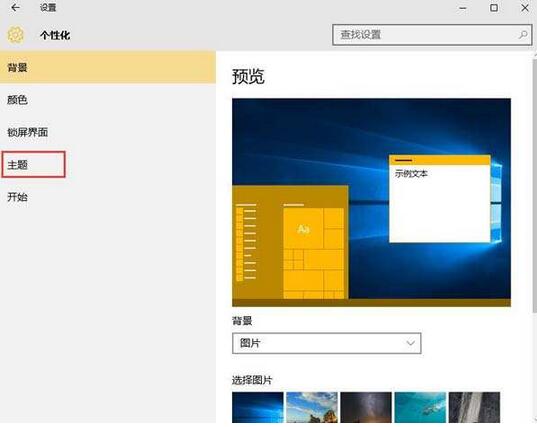Image resolution: width=537 pixels, height=427 pixels.
Task: Expand the 背景 图片 dropdown
Action: pyautogui.click(x=326, y=343)
